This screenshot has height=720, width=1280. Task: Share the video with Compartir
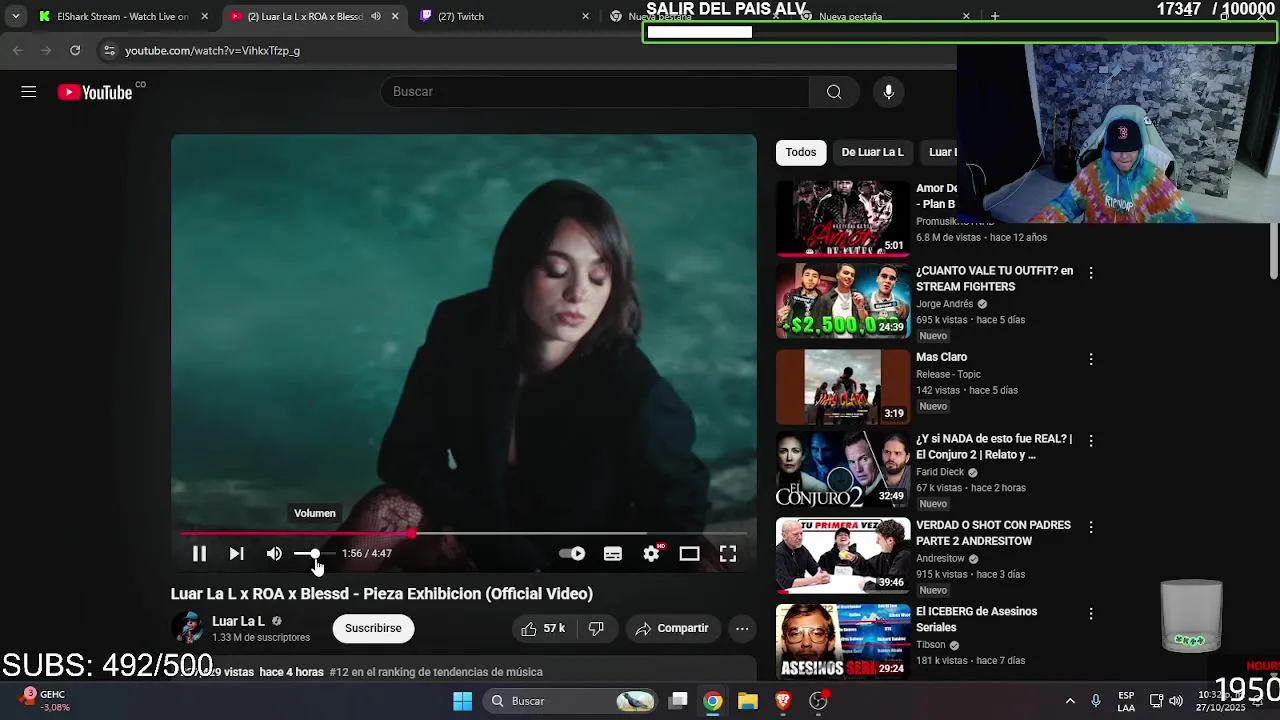tap(672, 628)
